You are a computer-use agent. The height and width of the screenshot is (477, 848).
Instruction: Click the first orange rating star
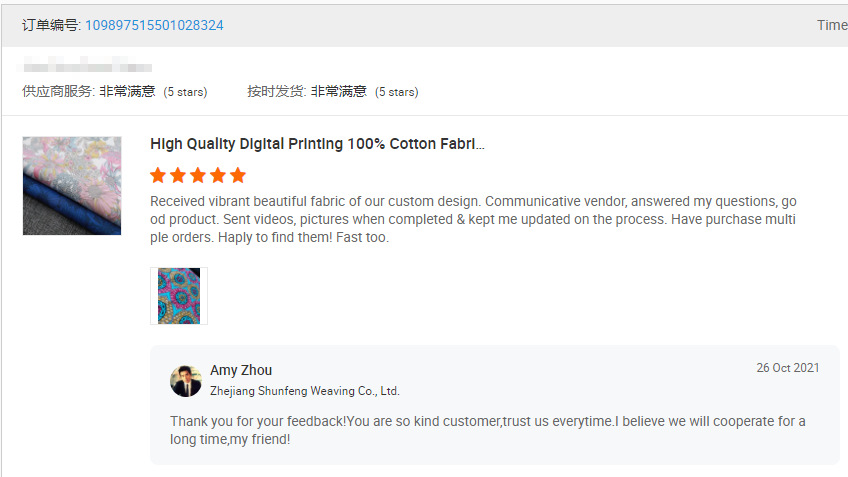158,175
